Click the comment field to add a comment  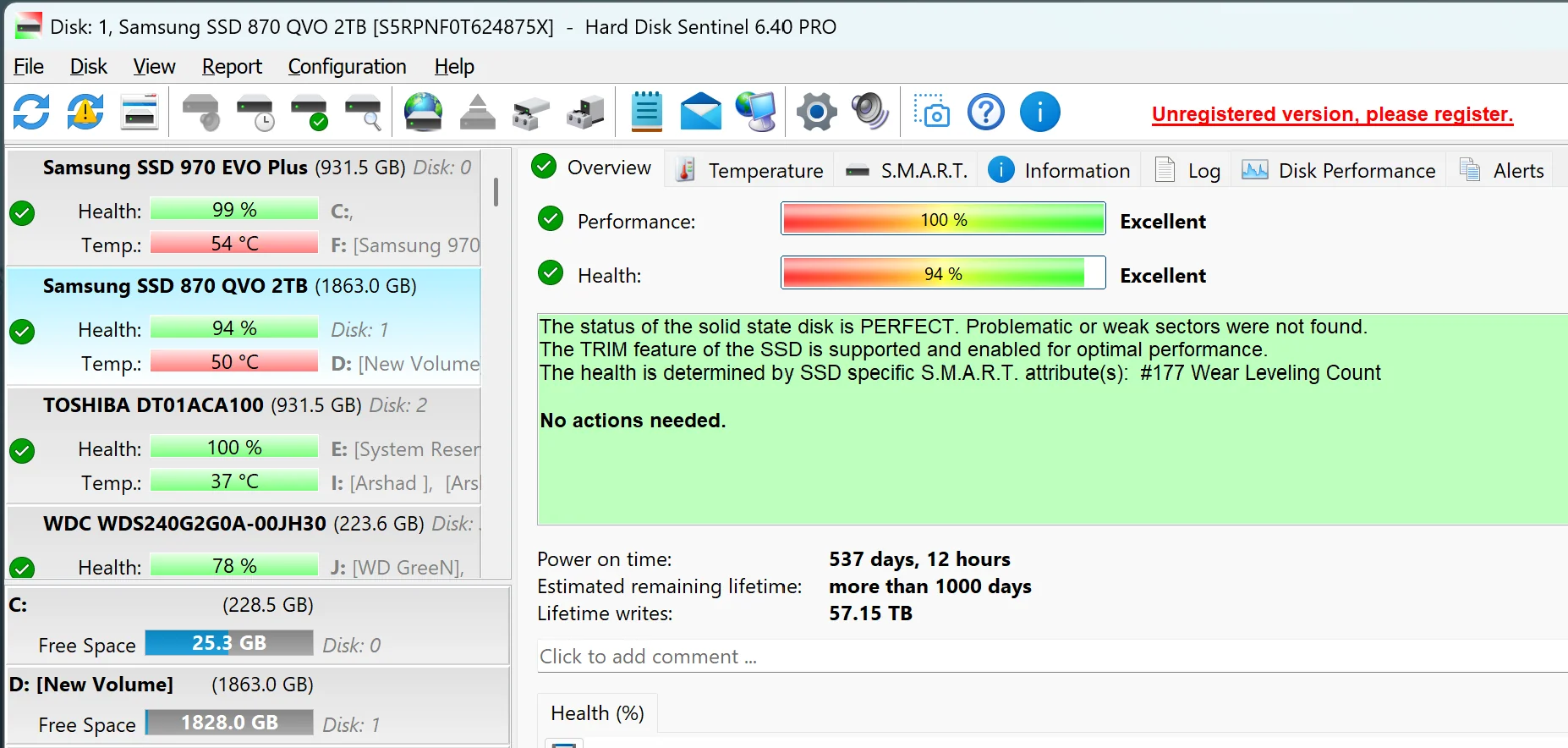pyautogui.click(x=1052, y=657)
